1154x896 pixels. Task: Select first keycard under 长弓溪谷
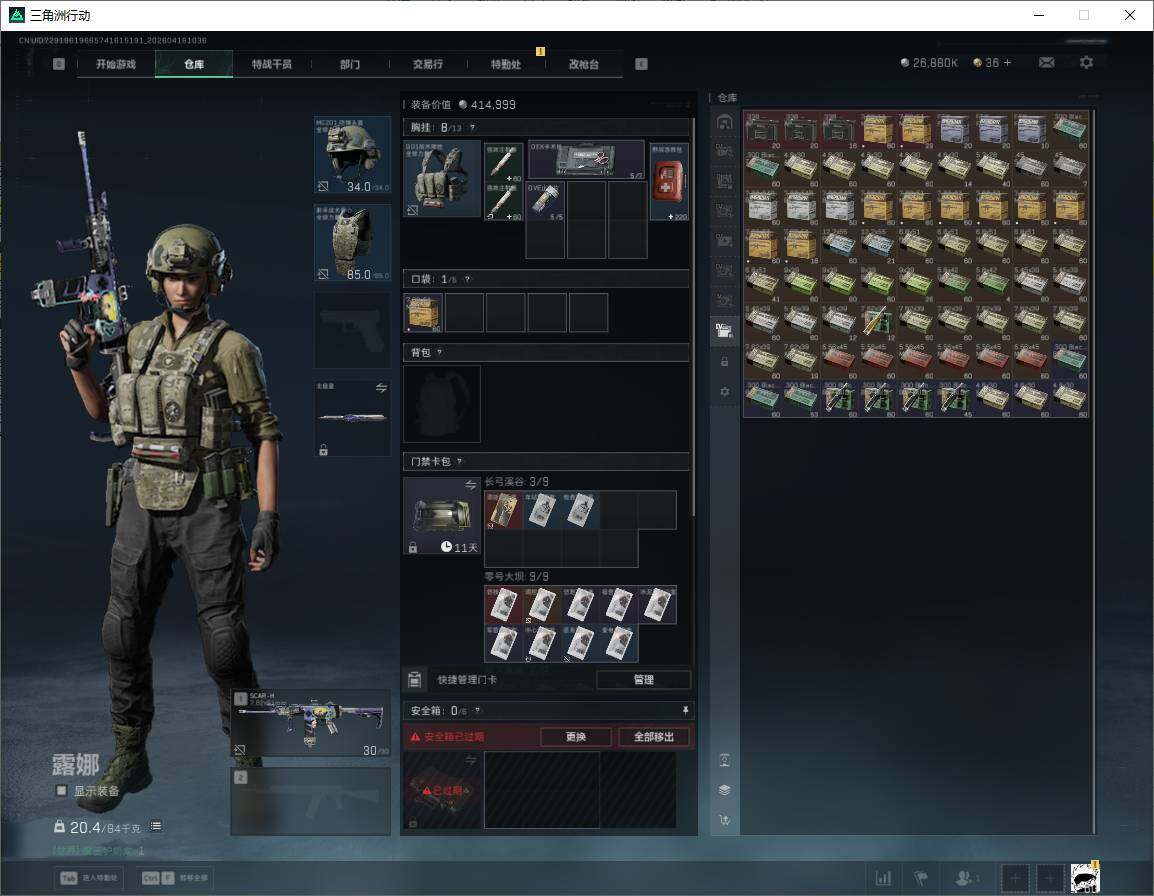click(503, 510)
